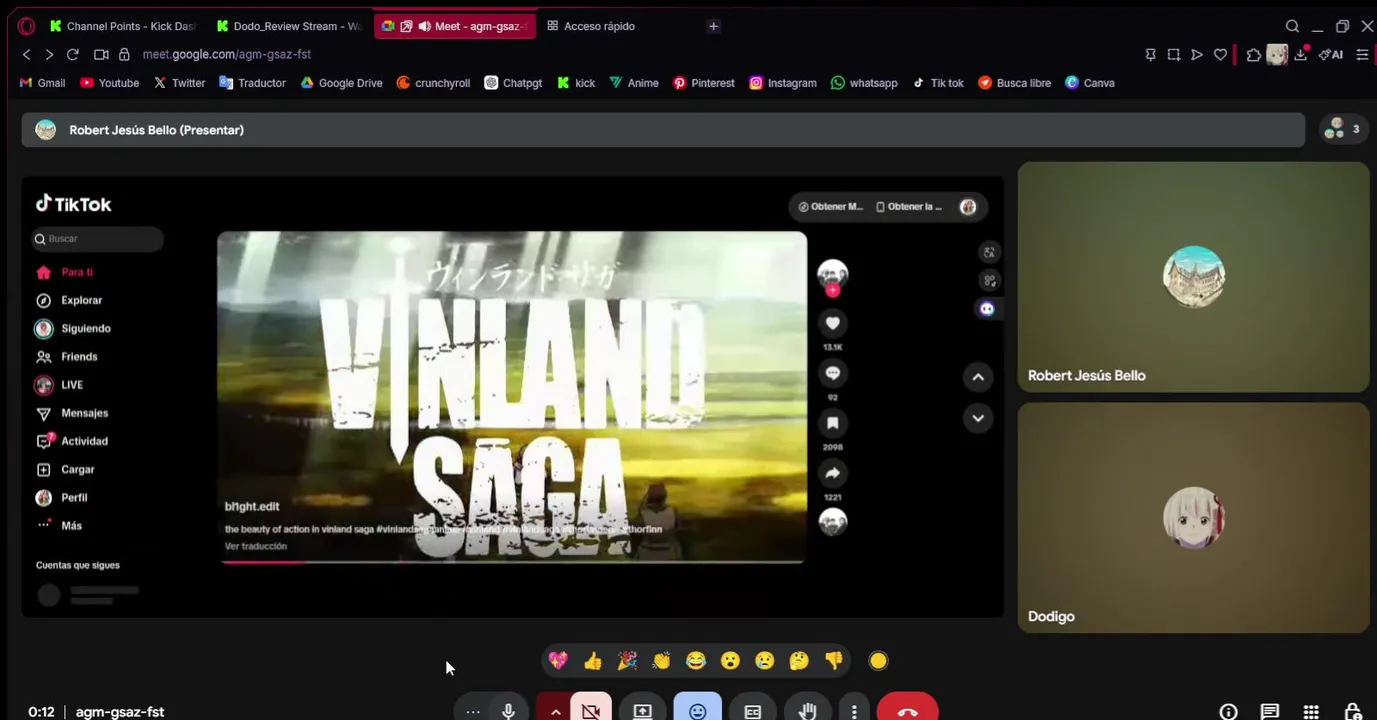Send thumbs up reaction
The height and width of the screenshot is (720, 1377).
pyautogui.click(x=593, y=660)
